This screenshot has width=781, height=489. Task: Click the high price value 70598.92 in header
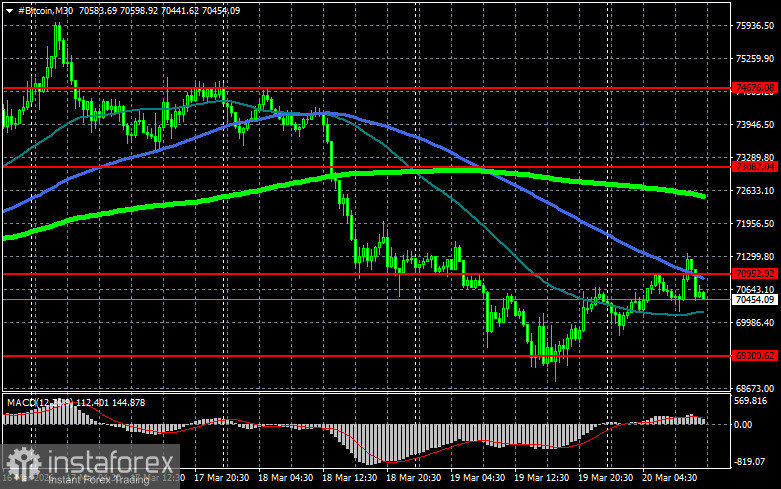click(139, 10)
